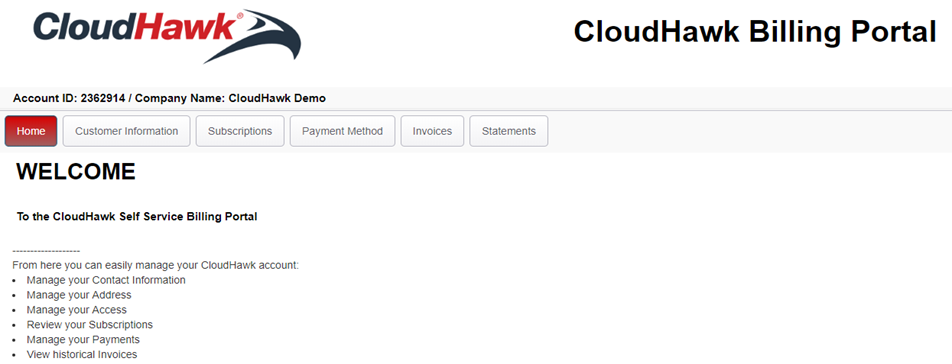Image resolution: width=952 pixels, height=364 pixels.
Task: Open the Invoices tab
Action: click(x=432, y=131)
